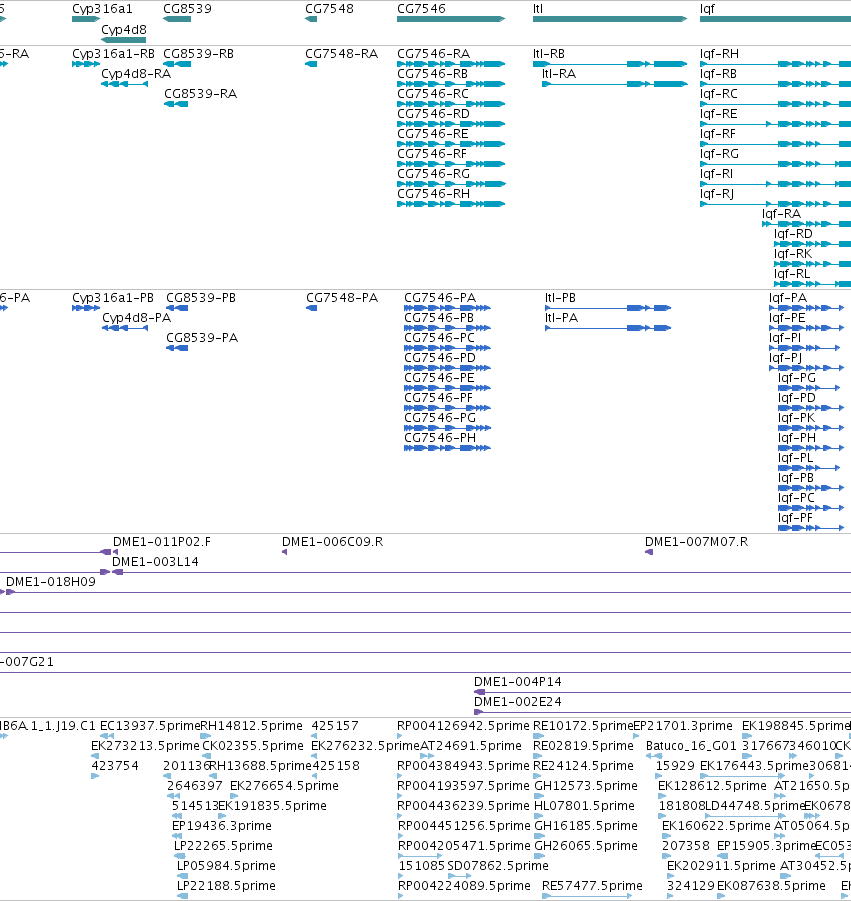Select the CG8539-PB protein label
Screen dimensions: 851x901
coord(201,298)
